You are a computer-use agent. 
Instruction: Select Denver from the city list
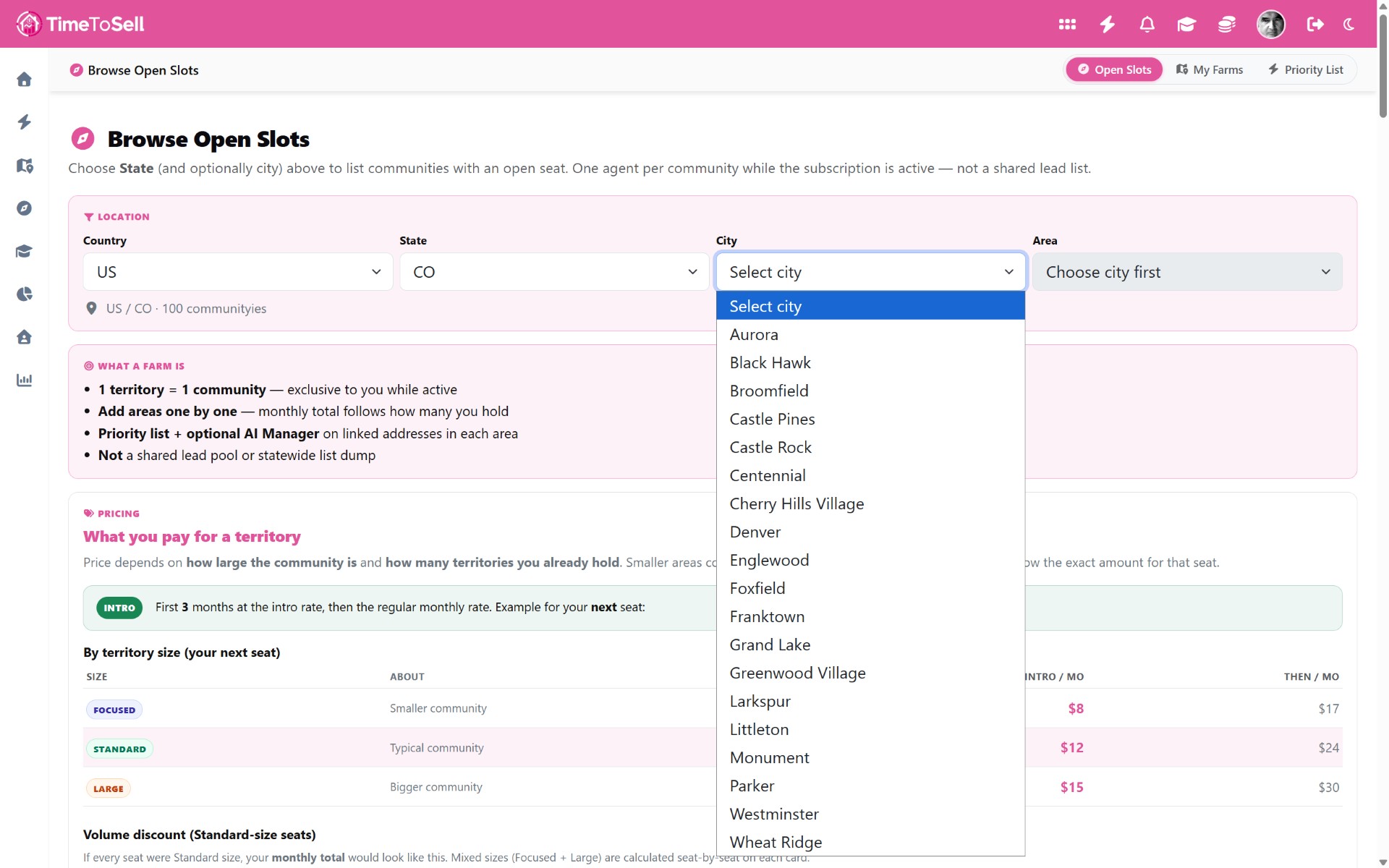[870, 532]
